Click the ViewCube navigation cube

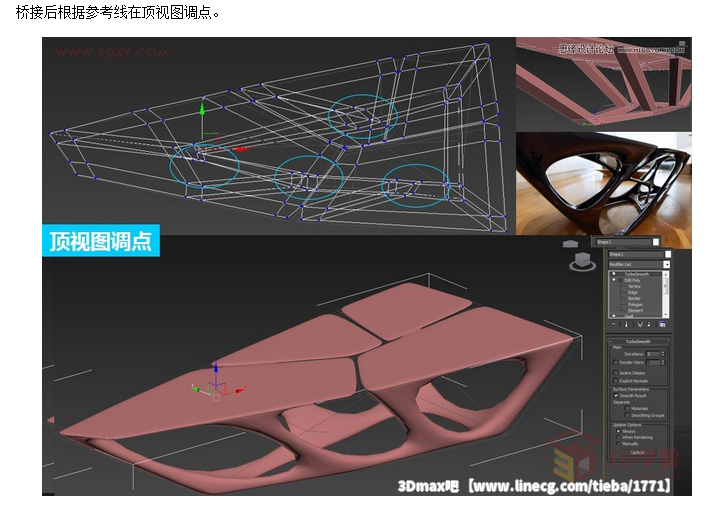pos(577,260)
